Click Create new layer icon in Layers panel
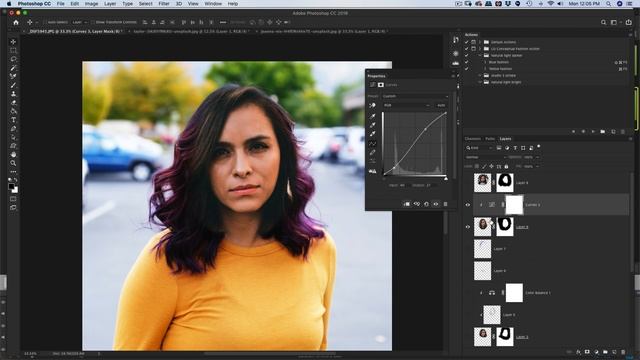This screenshot has height=360, width=640. (614, 352)
